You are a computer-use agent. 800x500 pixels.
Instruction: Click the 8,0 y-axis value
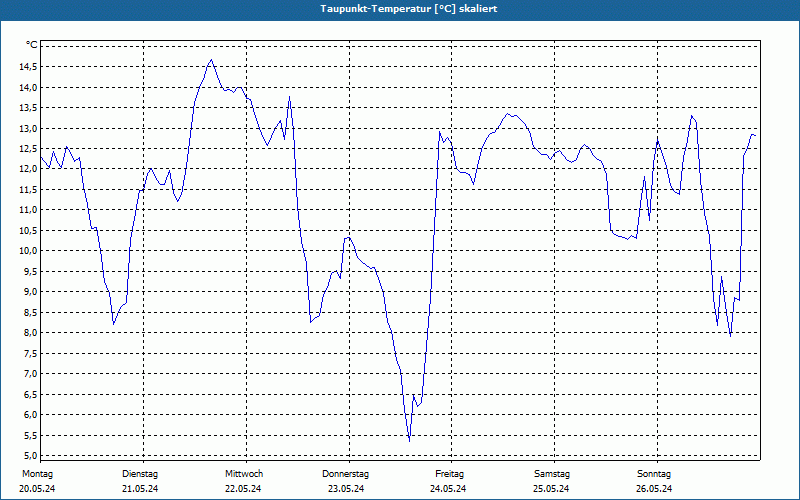[31, 333]
